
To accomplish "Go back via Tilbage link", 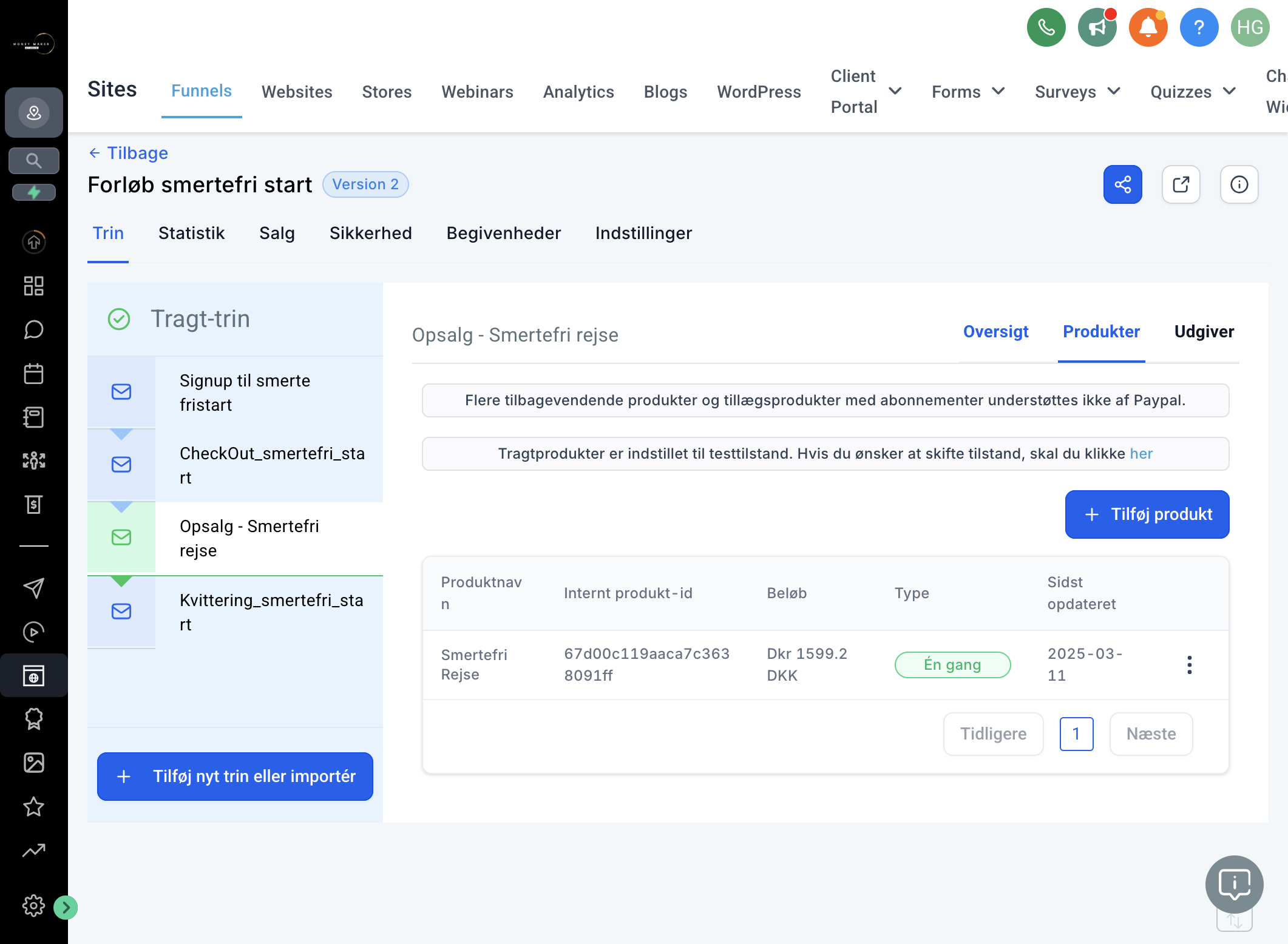I will (129, 153).
